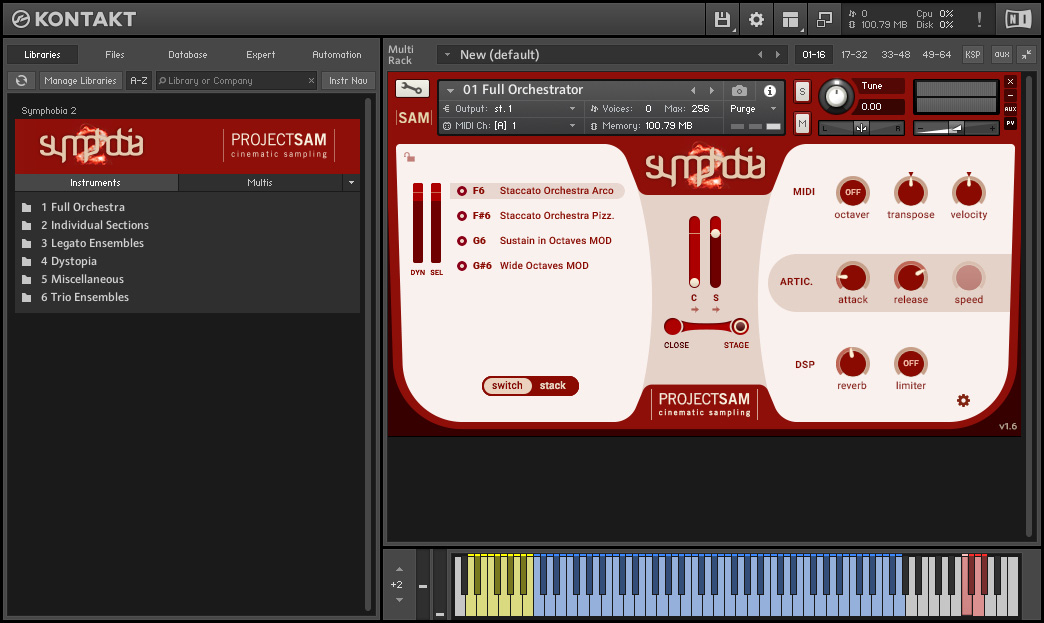Open instrument info icon
The height and width of the screenshot is (623, 1044).
[x=769, y=91]
